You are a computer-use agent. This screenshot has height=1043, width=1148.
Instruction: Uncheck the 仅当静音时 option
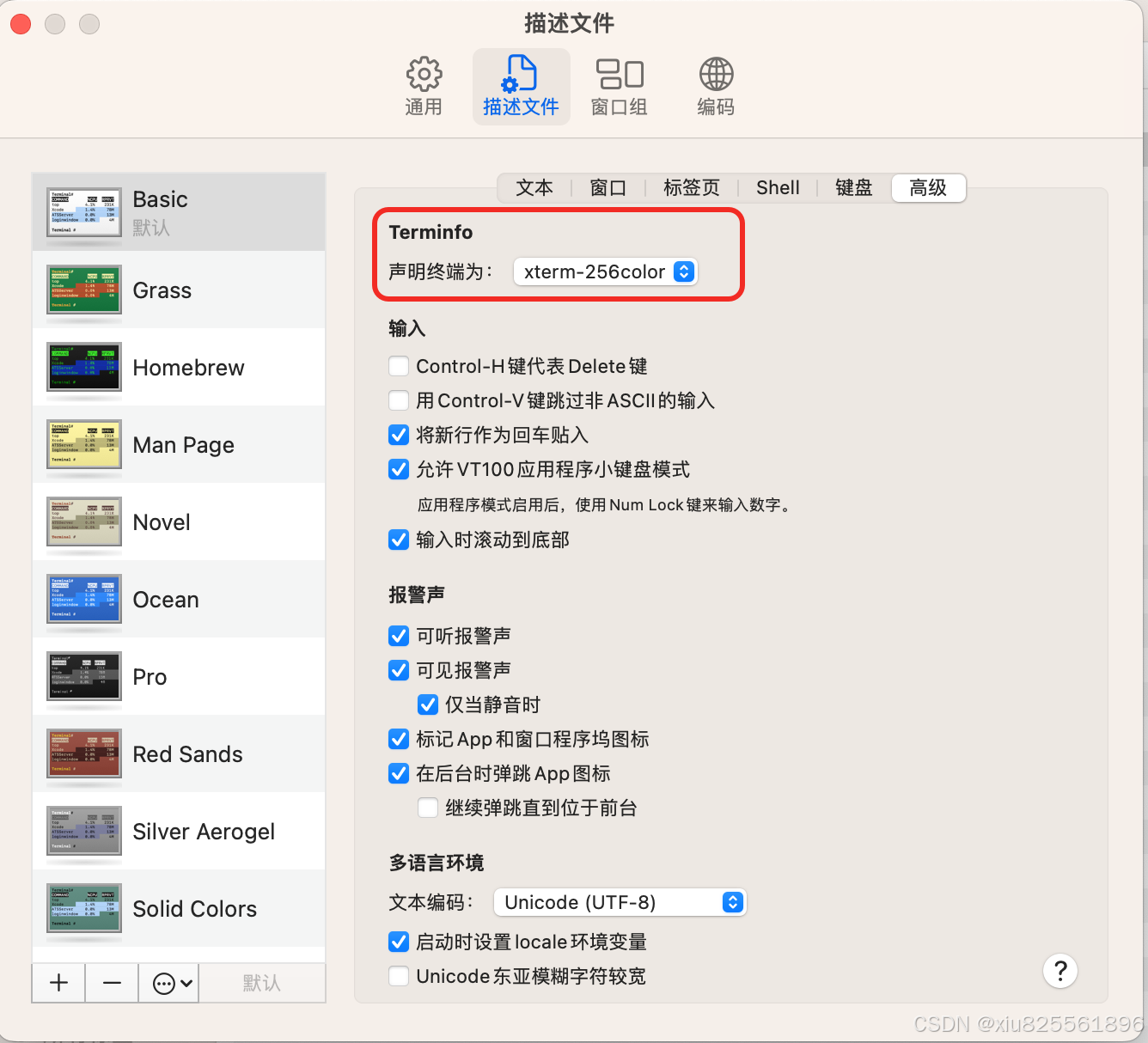click(x=427, y=704)
